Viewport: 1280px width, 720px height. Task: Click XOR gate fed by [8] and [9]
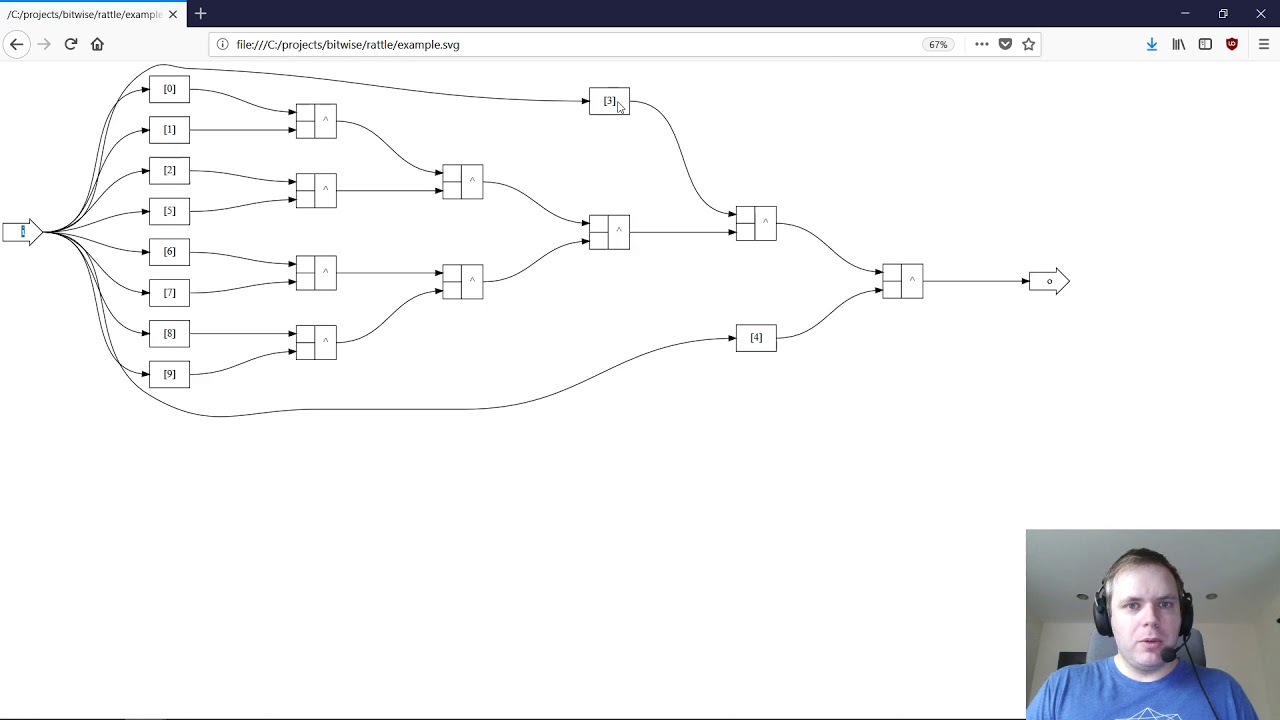[316, 342]
